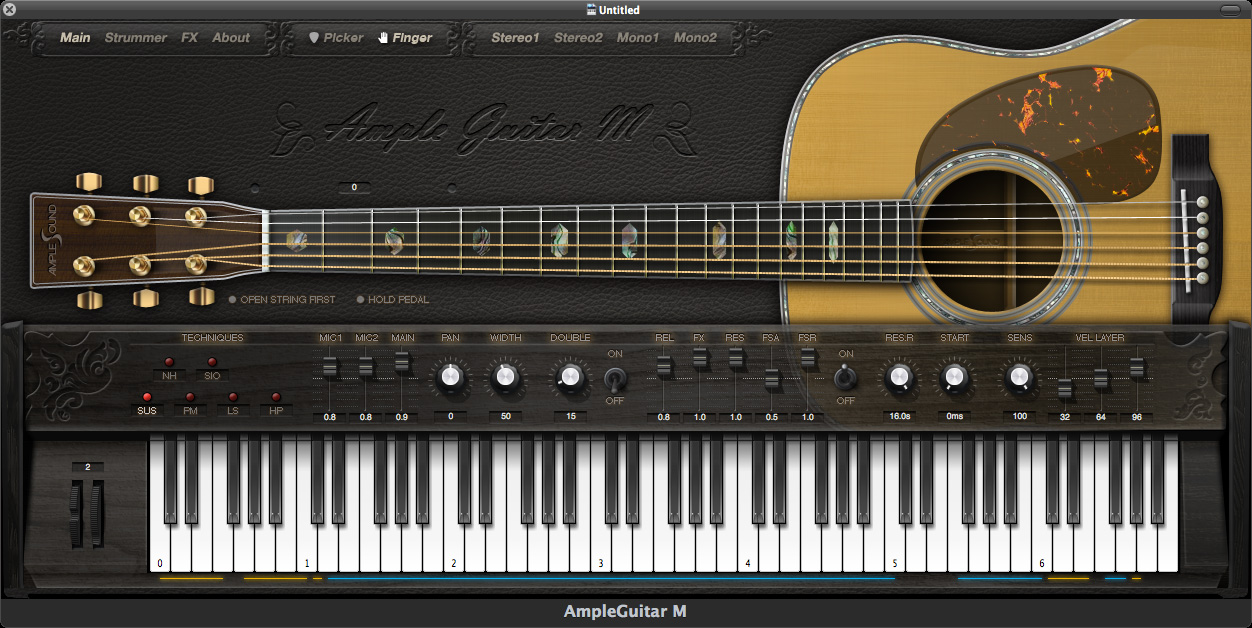
Task: Play the white key labeled 2
Action: pyautogui.click(x=453, y=548)
